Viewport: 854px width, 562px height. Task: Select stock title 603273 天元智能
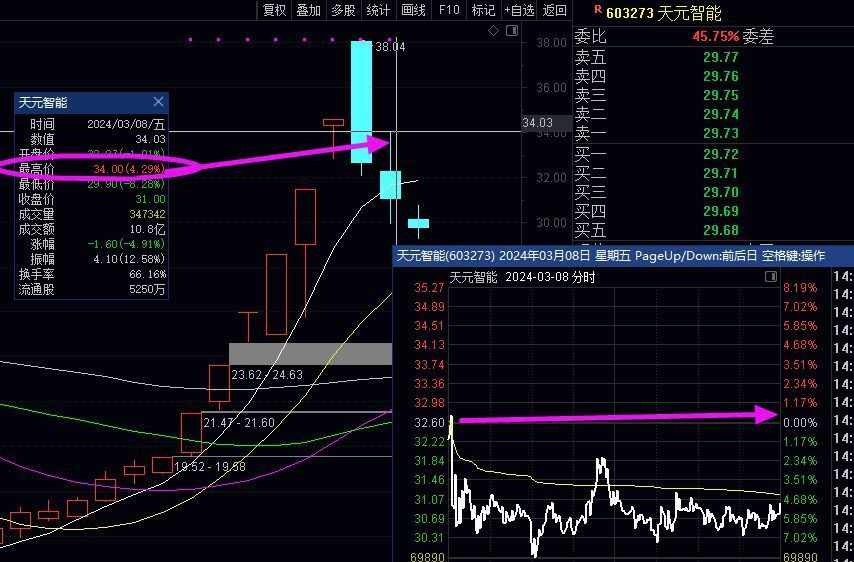663,13
